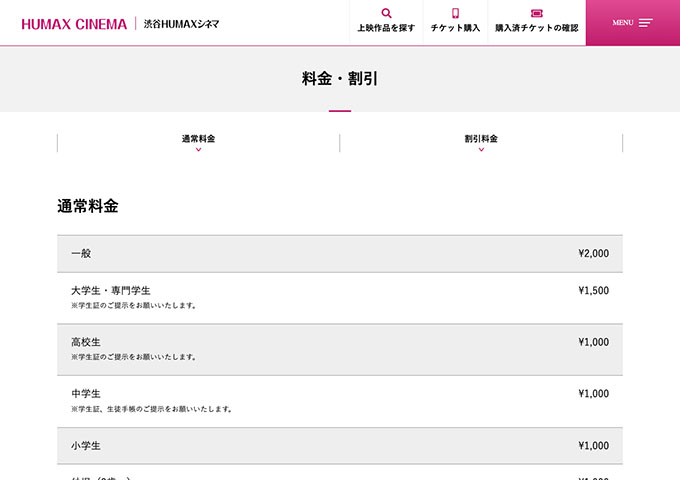Click the pink MENU button
680x480 pixels.
(x=633, y=23)
